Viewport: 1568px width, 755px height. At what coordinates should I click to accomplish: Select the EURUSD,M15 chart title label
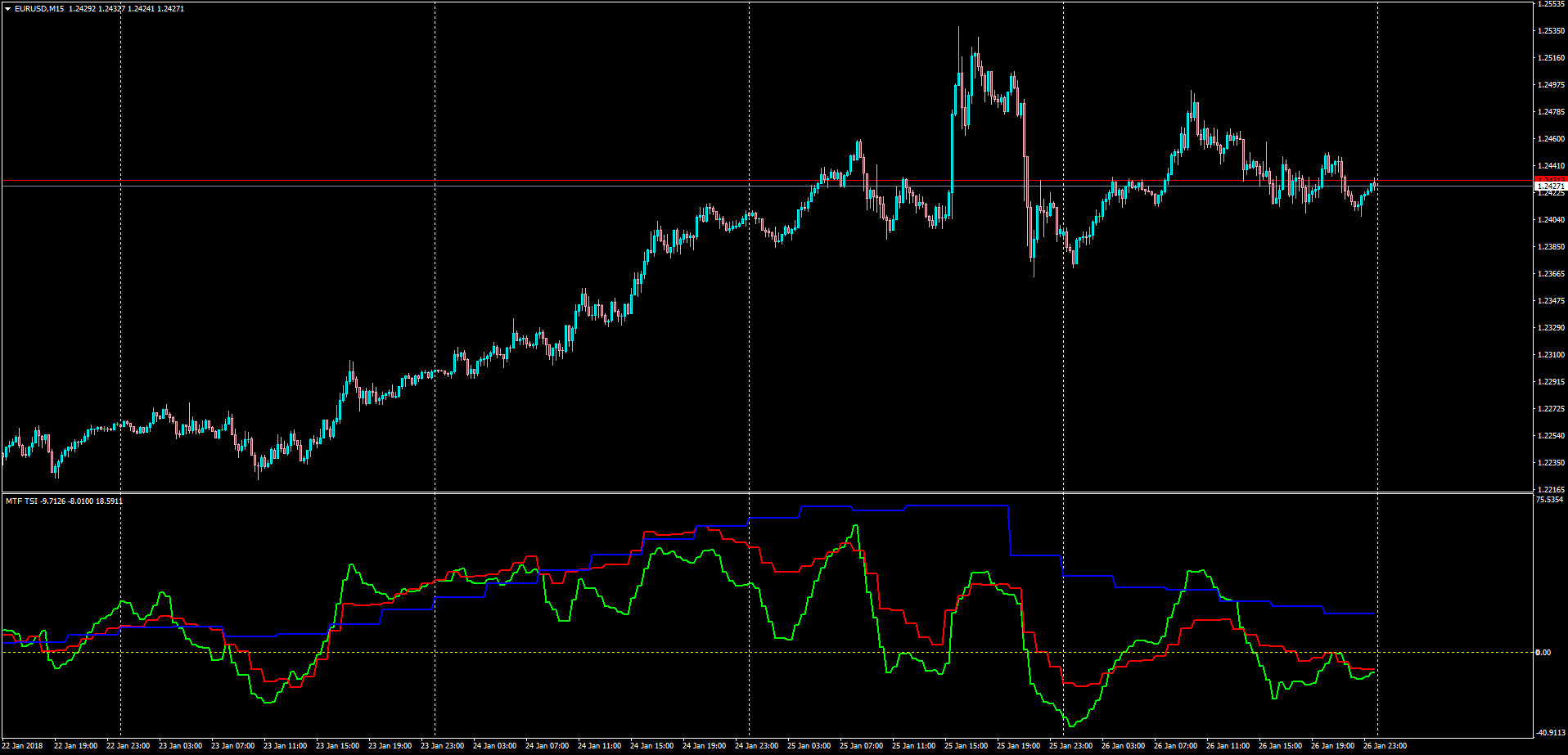tap(39, 9)
